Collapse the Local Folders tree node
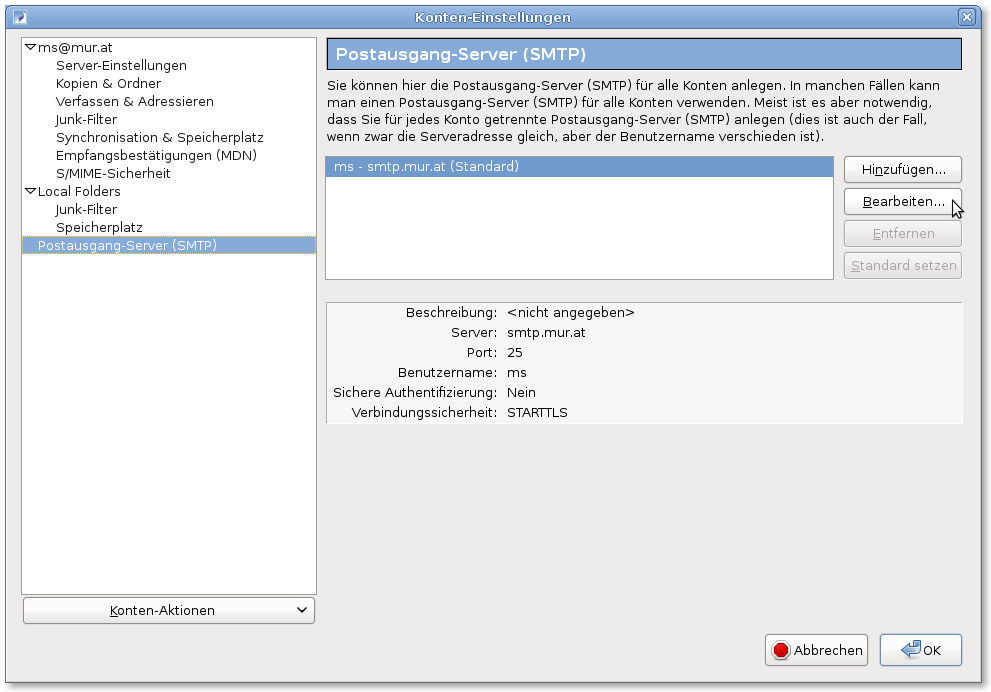 (x=30, y=192)
